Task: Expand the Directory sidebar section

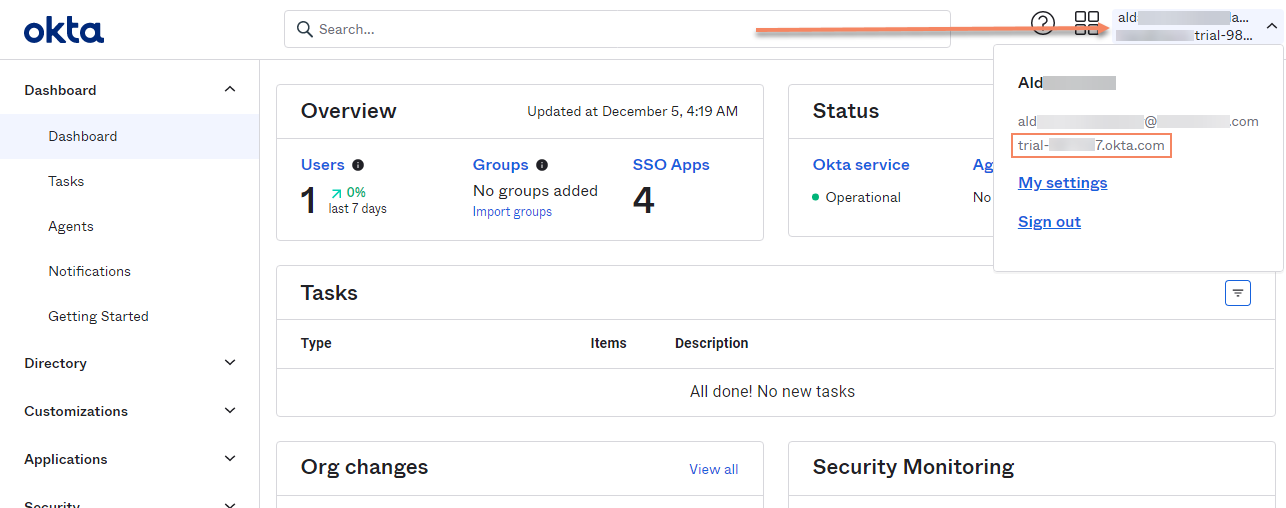Action: pyautogui.click(x=230, y=363)
